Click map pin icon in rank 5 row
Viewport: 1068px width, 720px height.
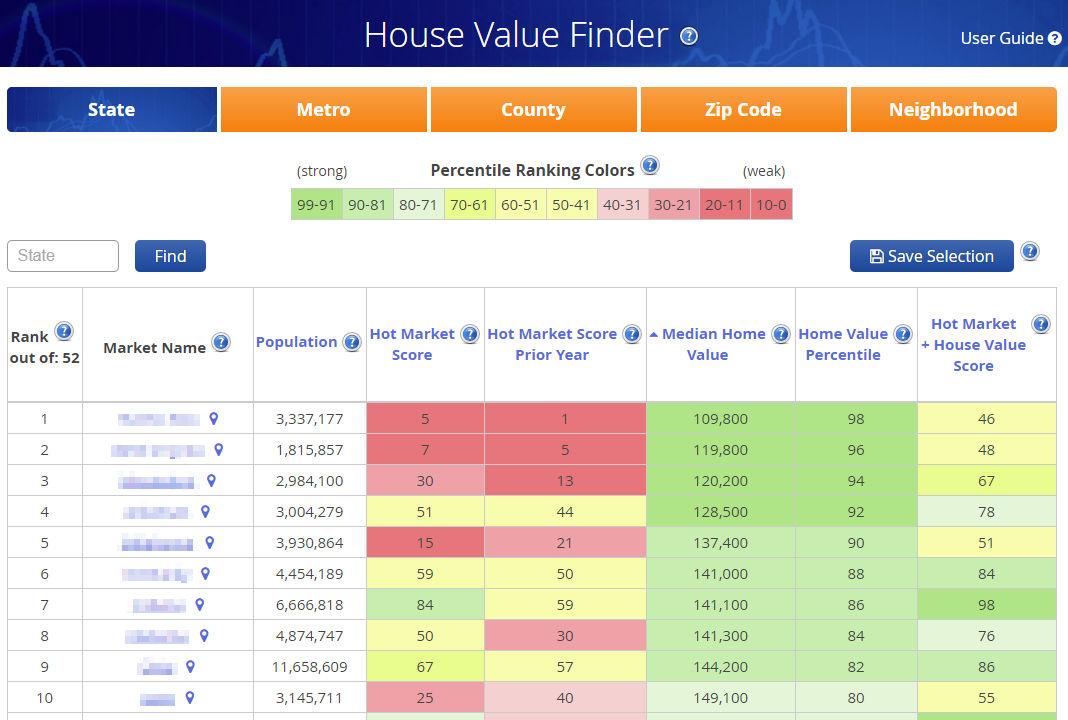pos(210,542)
